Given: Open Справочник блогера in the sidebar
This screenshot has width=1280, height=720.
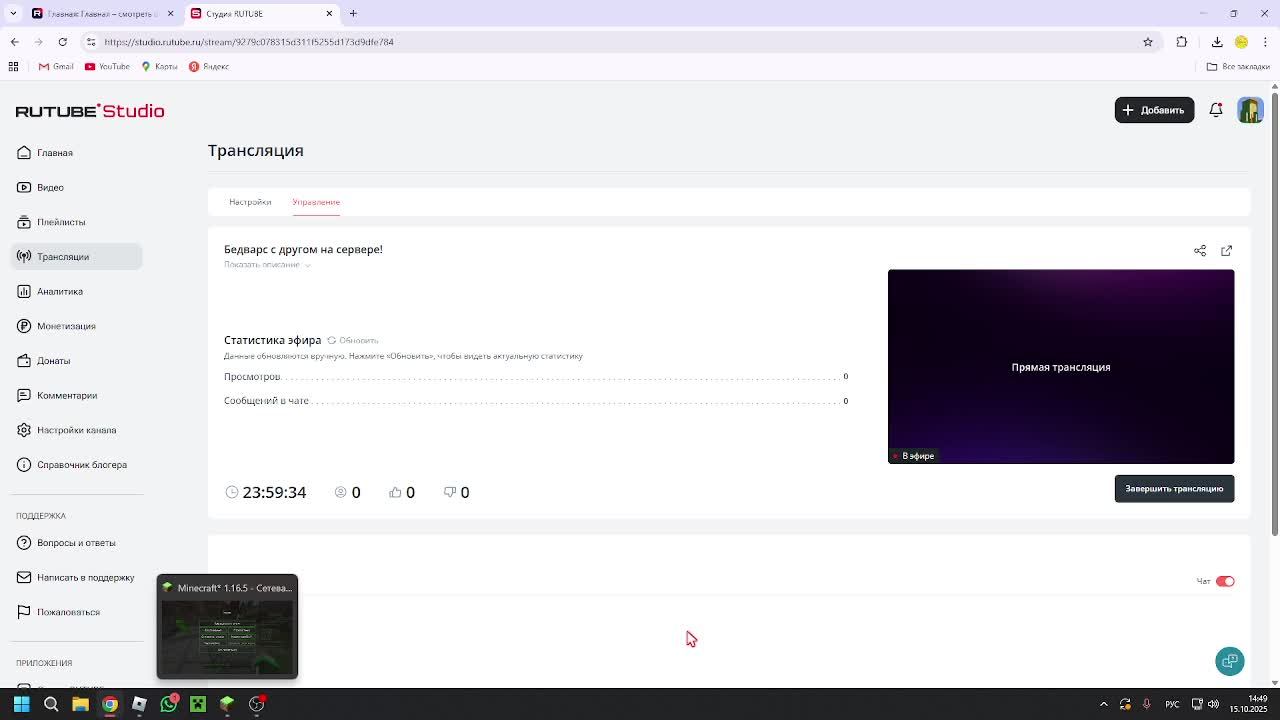Looking at the screenshot, I should click(x=77, y=465).
